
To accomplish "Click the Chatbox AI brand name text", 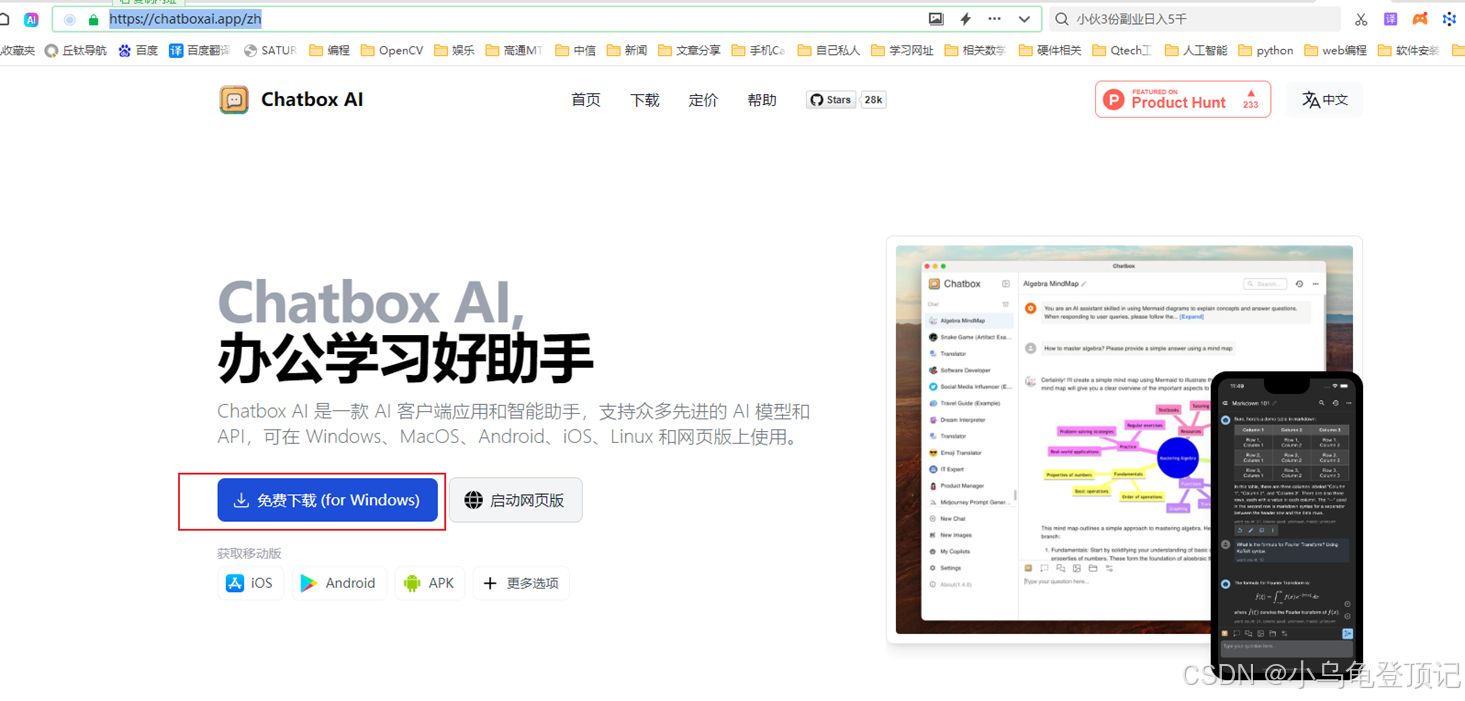I will coord(312,100).
